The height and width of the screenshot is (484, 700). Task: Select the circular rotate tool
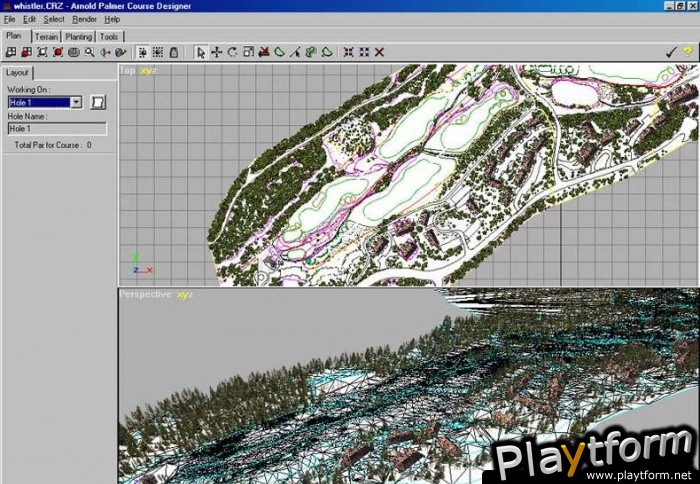click(x=232, y=52)
